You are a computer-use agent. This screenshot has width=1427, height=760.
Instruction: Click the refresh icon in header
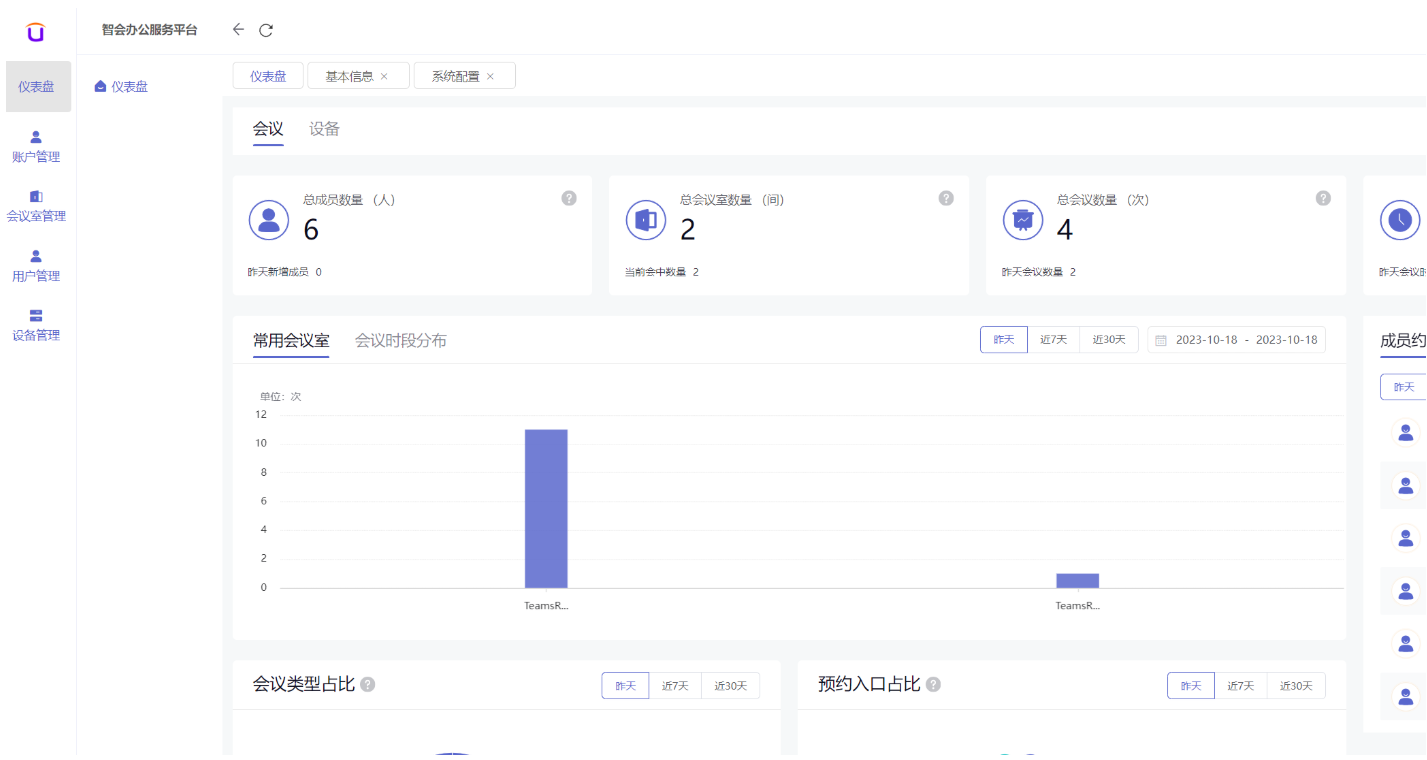click(x=266, y=30)
